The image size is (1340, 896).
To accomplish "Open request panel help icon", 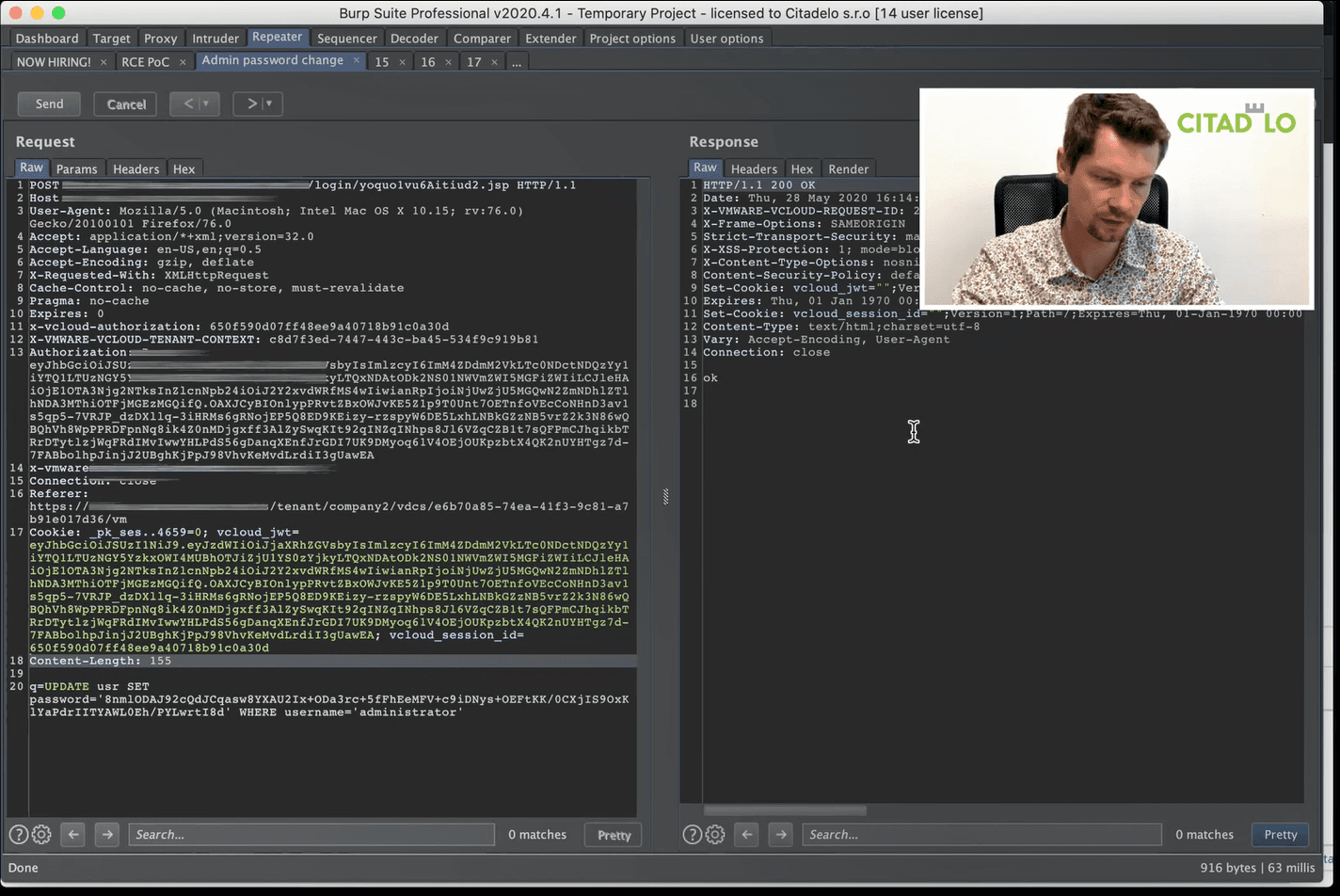I will (18, 834).
